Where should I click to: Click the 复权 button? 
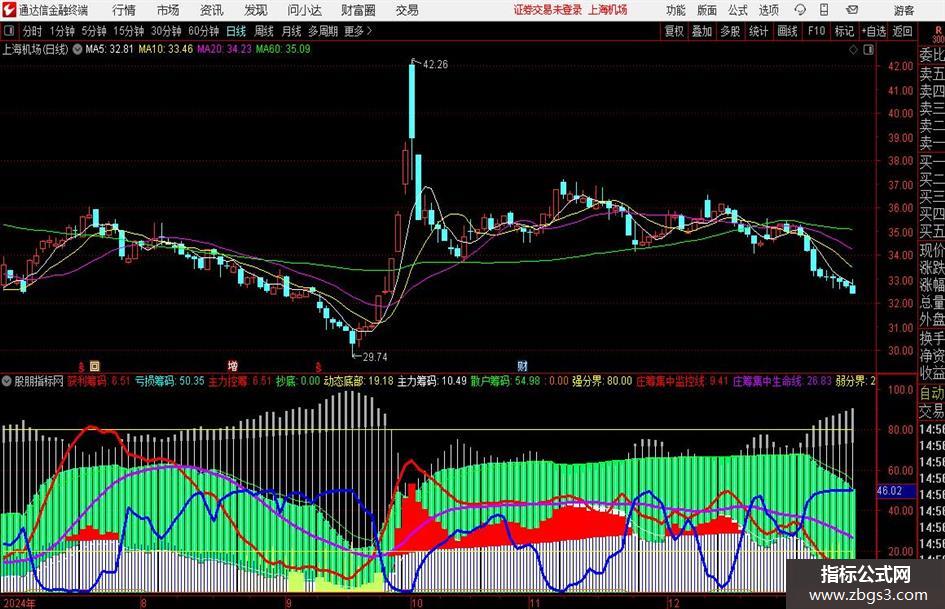(x=674, y=31)
